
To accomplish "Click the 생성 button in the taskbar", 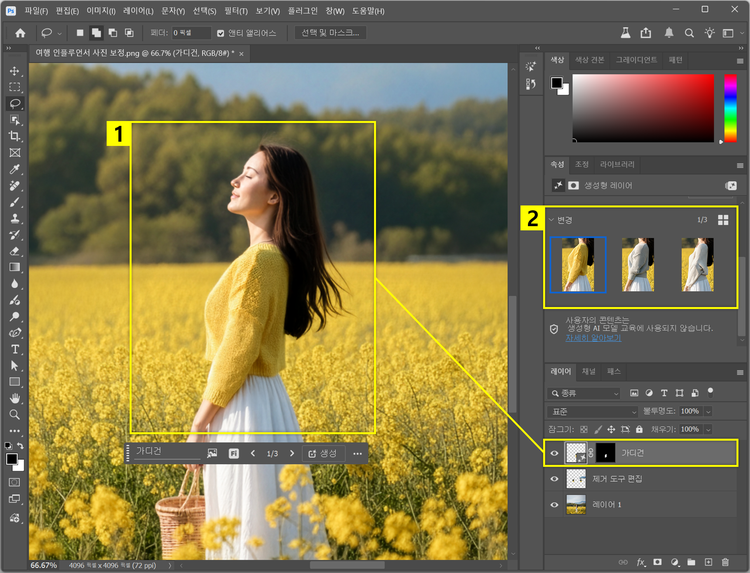I will click(322, 453).
